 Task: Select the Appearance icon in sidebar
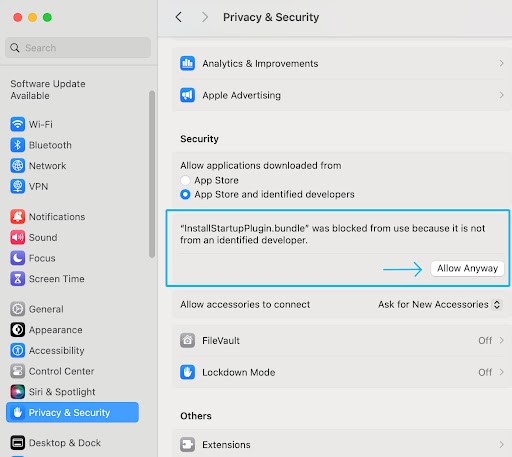[x=17, y=330]
